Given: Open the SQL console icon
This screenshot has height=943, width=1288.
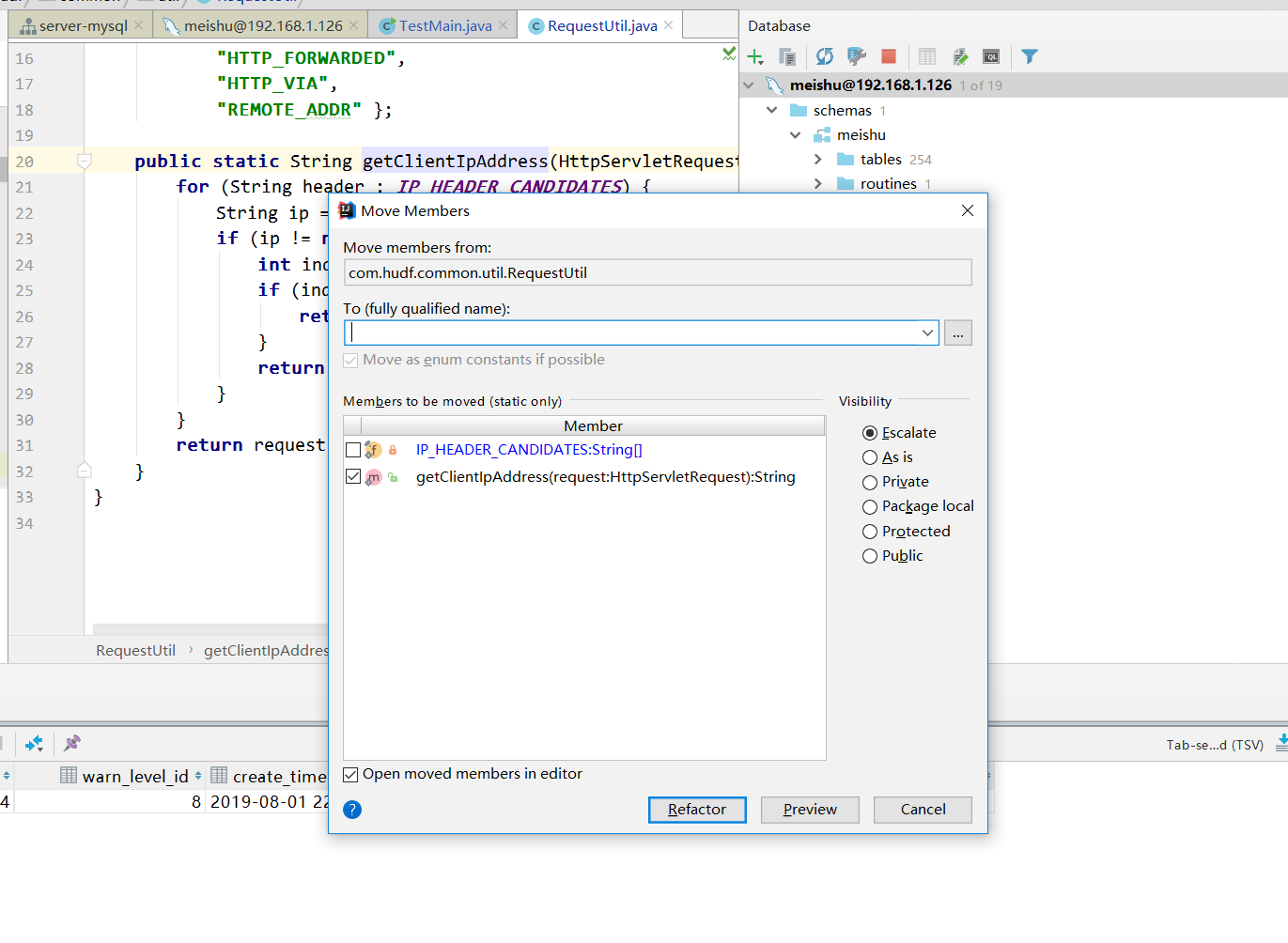Looking at the screenshot, I should pos(991,57).
